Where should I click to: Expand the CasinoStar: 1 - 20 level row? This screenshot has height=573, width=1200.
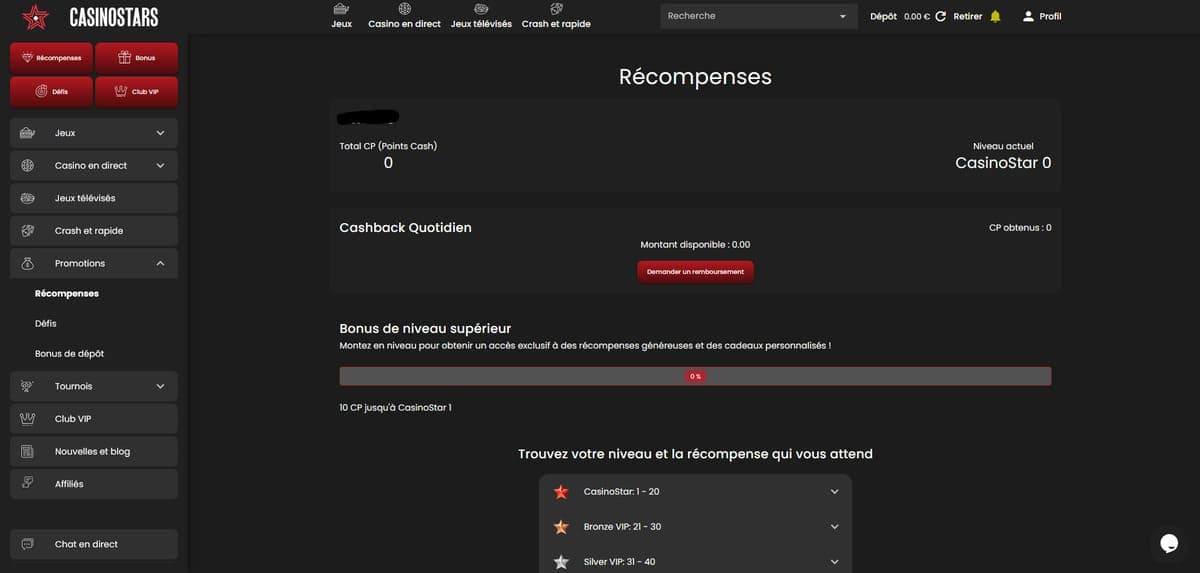coord(695,492)
